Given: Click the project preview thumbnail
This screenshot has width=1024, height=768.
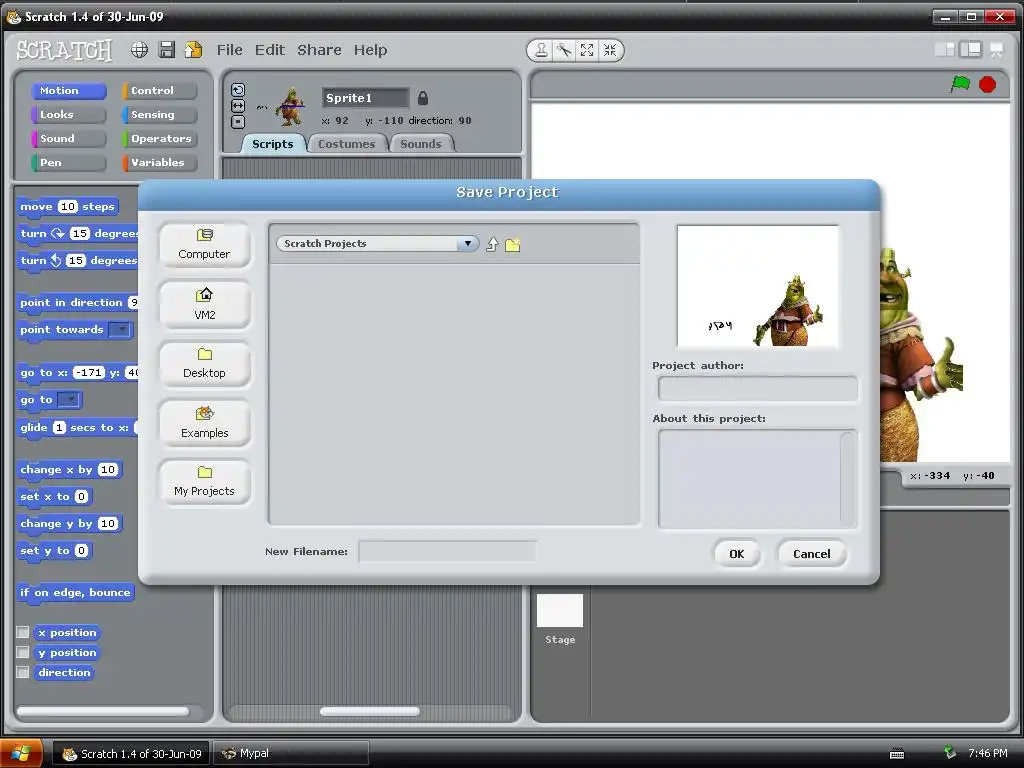Looking at the screenshot, I should (x=758, y=286).
